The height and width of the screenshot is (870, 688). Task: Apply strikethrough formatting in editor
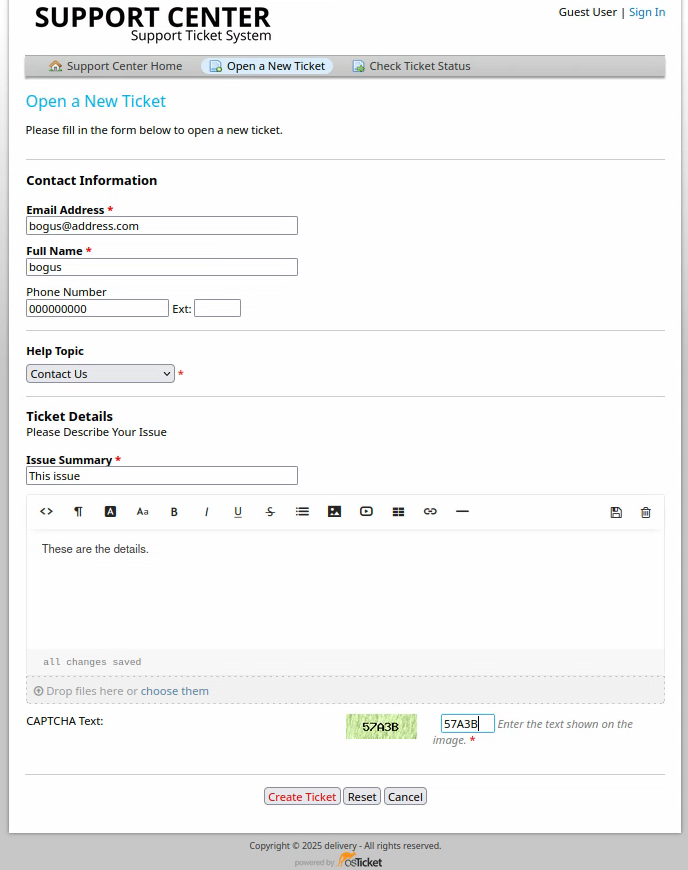pyautogui.click(x=270, y=512)
